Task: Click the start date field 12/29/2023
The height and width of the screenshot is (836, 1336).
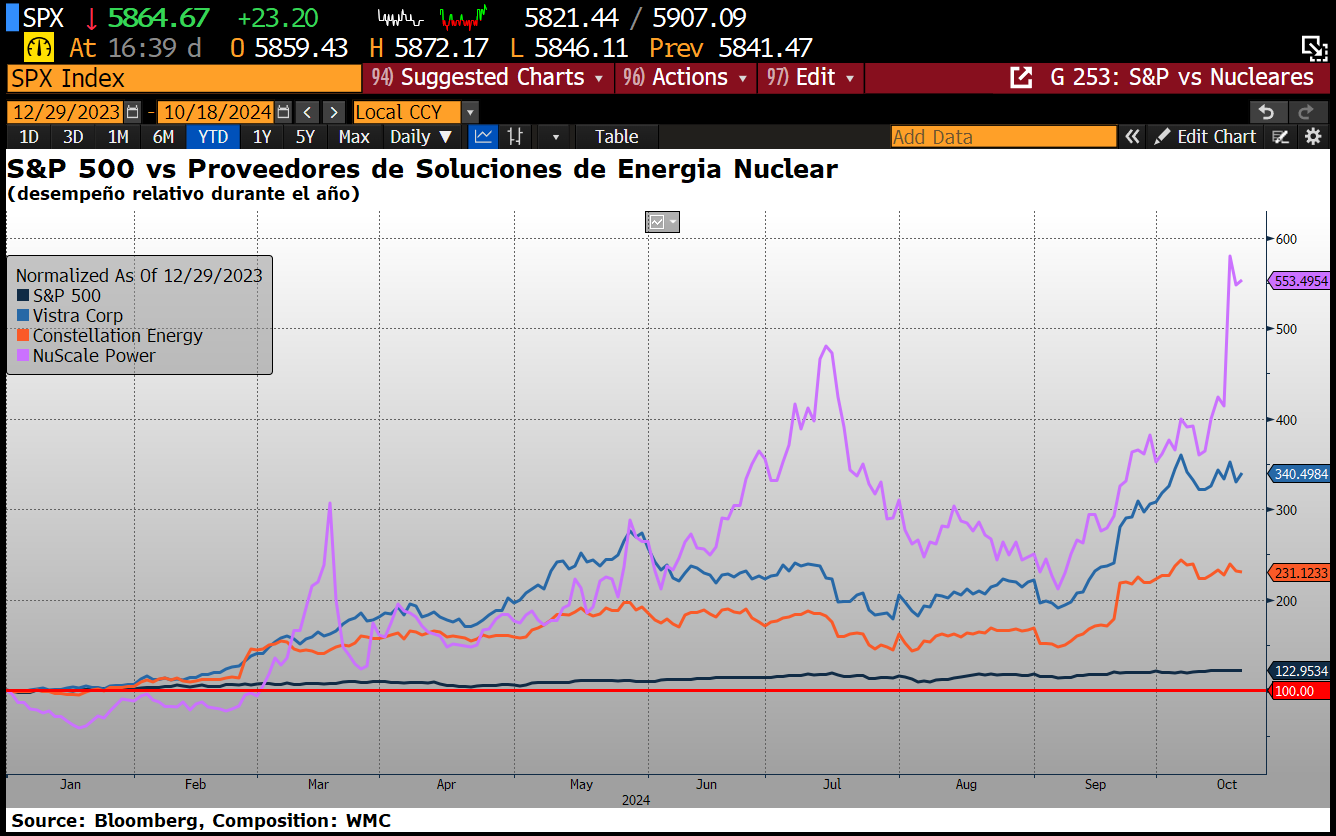Action: (x=67, y=112)
